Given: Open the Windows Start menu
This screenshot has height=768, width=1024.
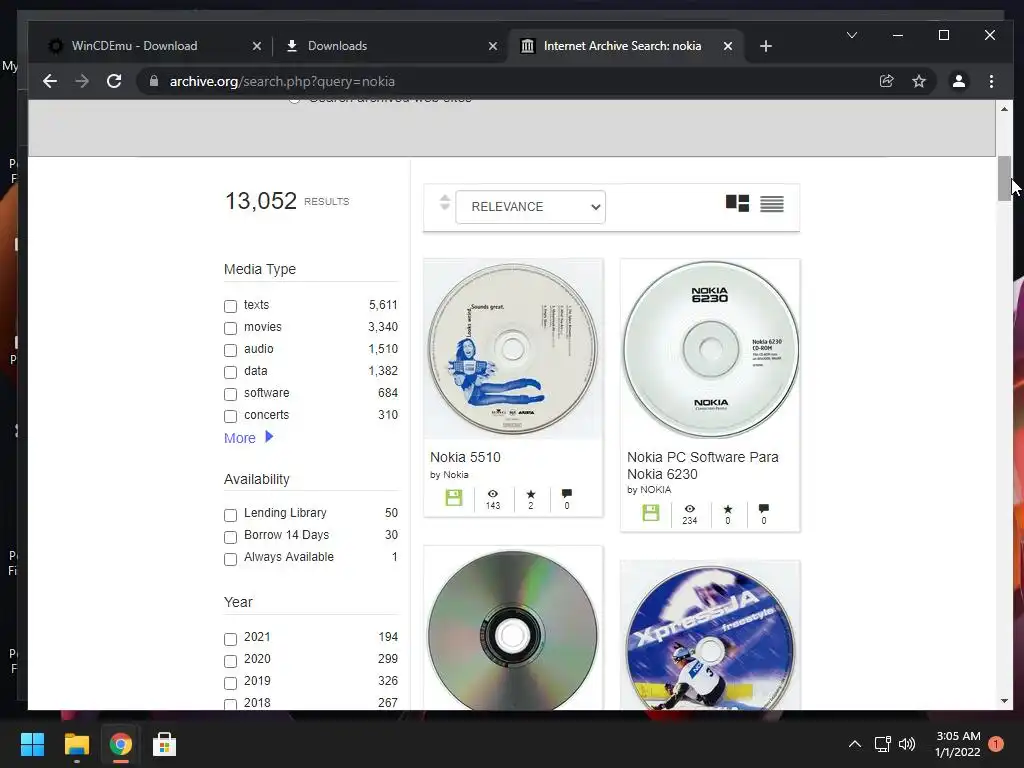Looking at the screenshot, I should pyautogui.click(x=32, y=744).
